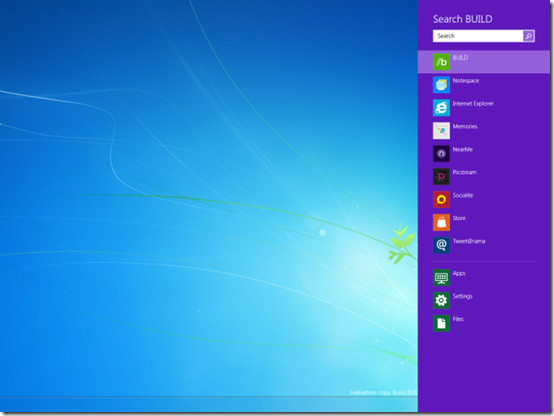Focus the Search text box
Image resolution: width=554 pixels, height=416 pixels.
[478, 36]
